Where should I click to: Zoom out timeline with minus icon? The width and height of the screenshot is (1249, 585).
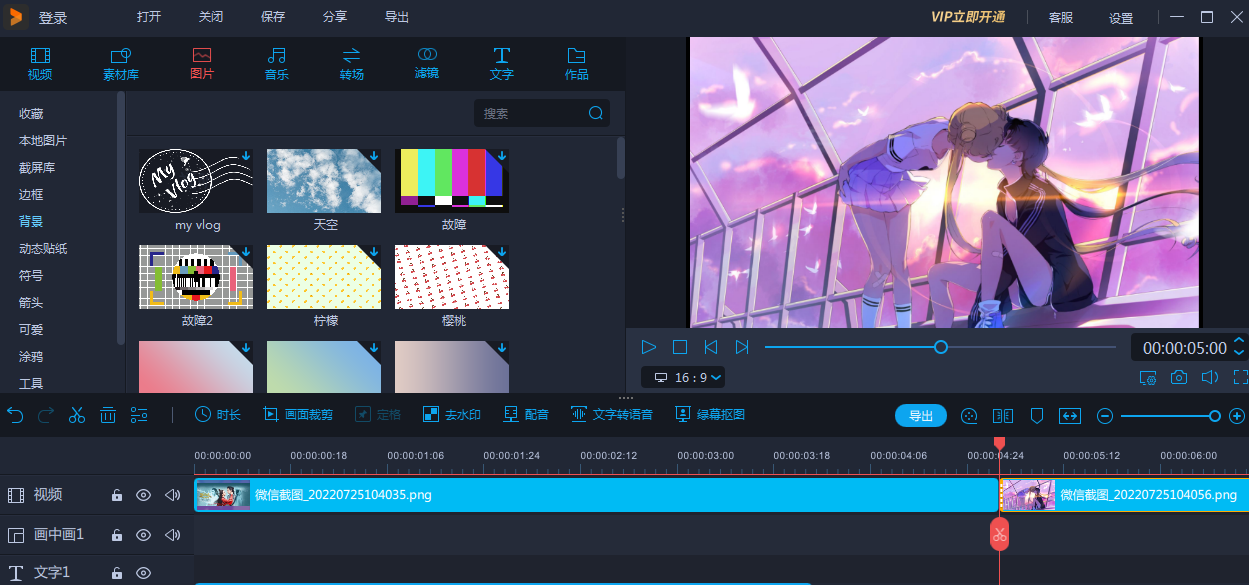1105,416
